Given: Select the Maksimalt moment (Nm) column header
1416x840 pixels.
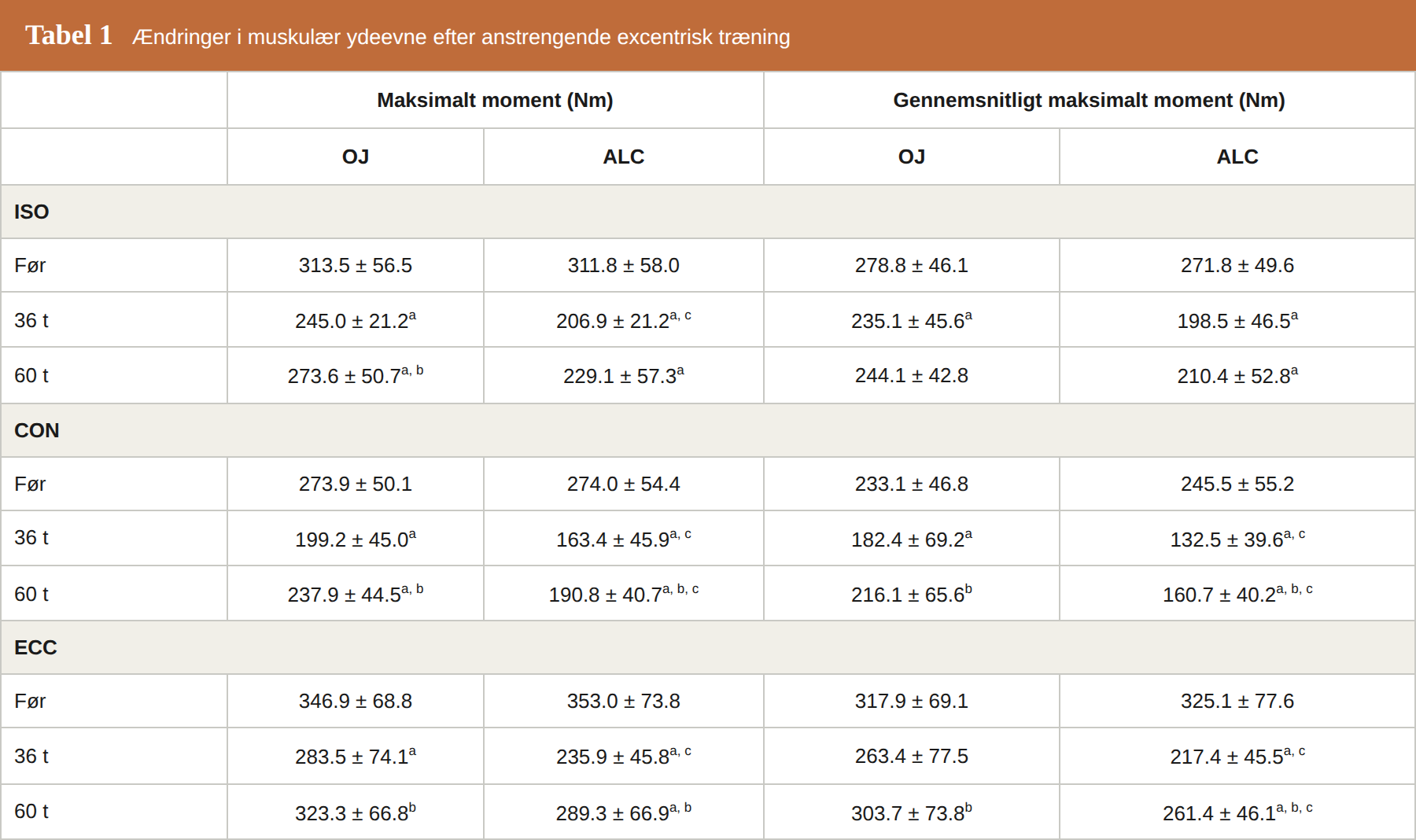Looking at the screenshot, I should coord(495,100).
